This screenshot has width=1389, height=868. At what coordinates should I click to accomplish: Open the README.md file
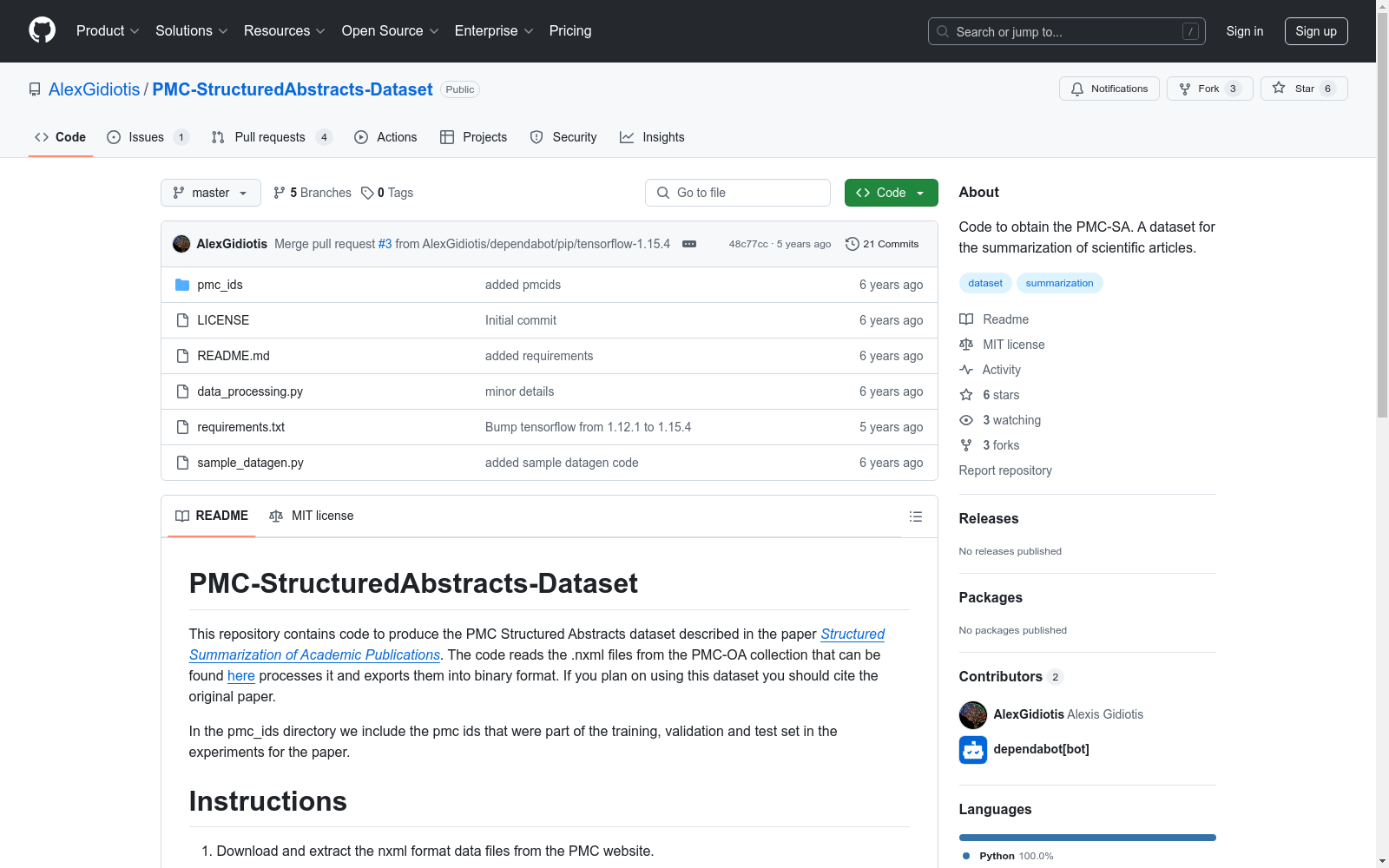pos(234,356)
